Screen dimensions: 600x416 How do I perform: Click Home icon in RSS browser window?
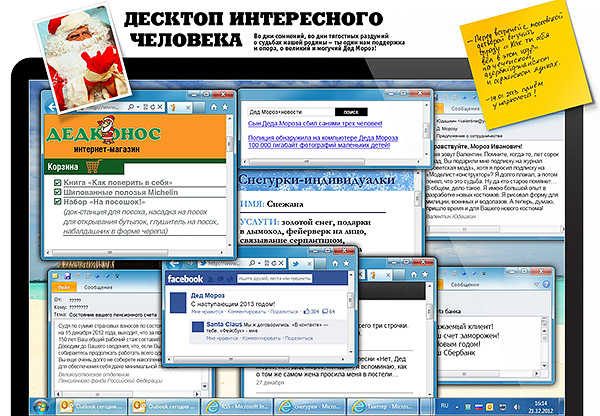click(414, 275)
